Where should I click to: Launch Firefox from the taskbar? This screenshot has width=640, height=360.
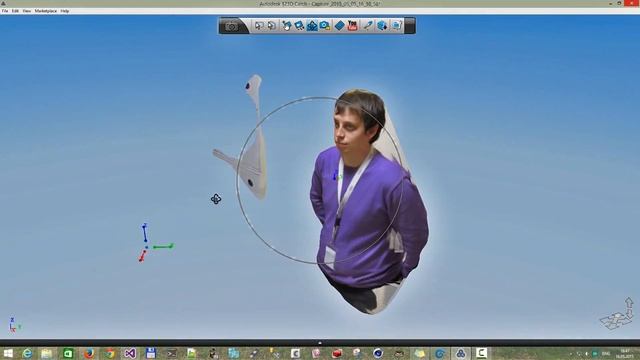89,353
